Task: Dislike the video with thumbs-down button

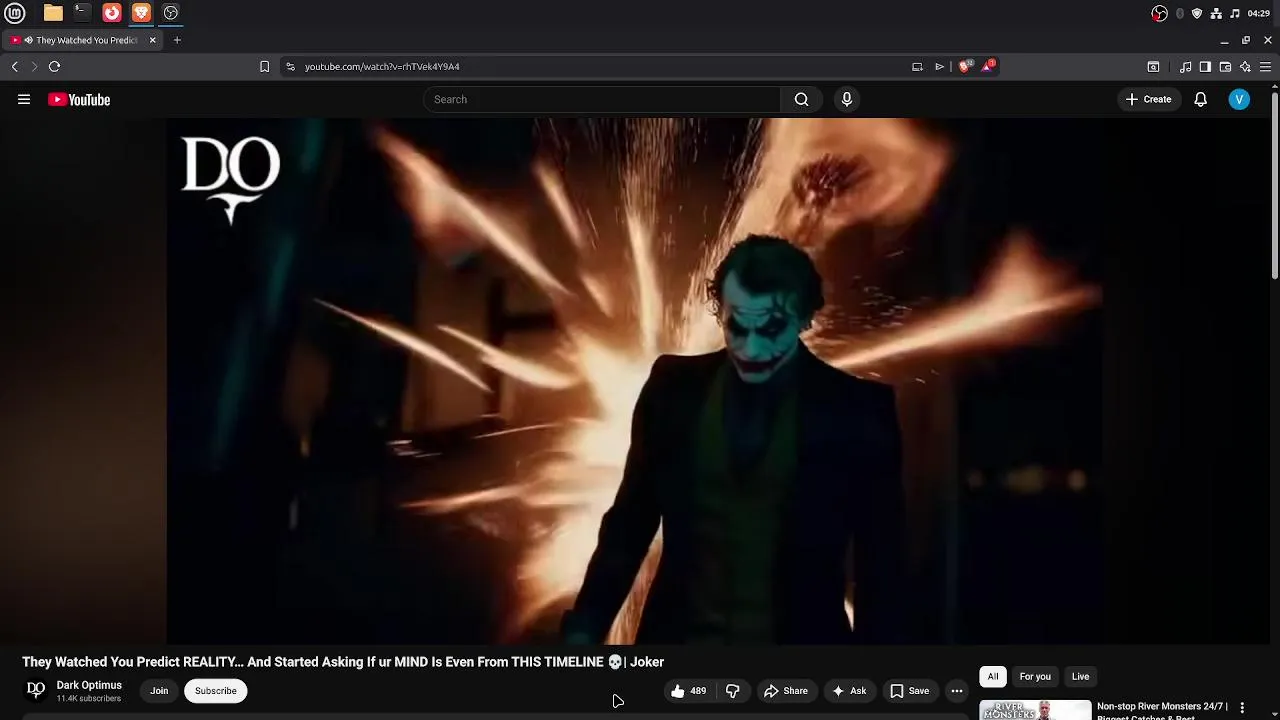Action: (x=733, y=691)
